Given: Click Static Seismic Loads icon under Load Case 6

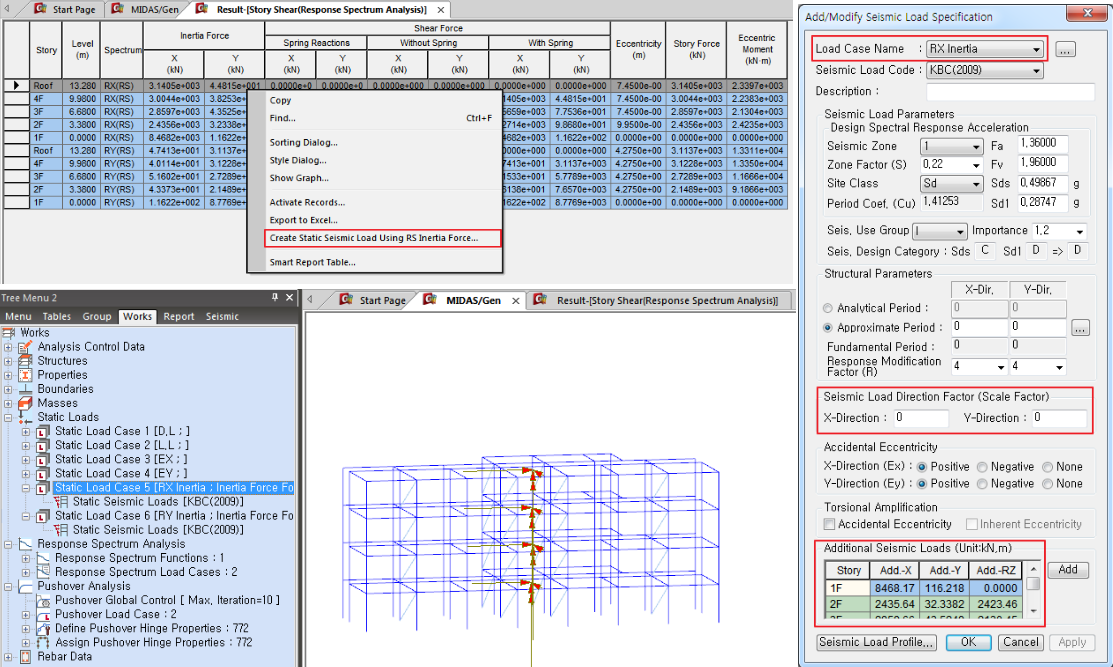Looking at the screenshot, I should (60, 530).
